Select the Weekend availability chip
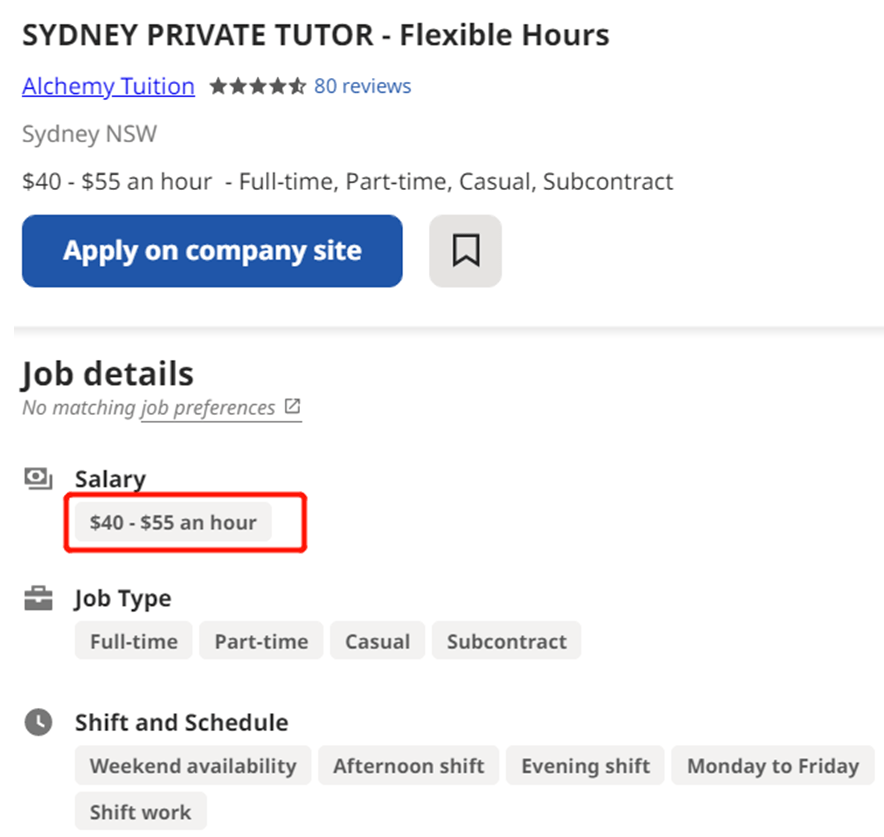 [x=193, y=765]
